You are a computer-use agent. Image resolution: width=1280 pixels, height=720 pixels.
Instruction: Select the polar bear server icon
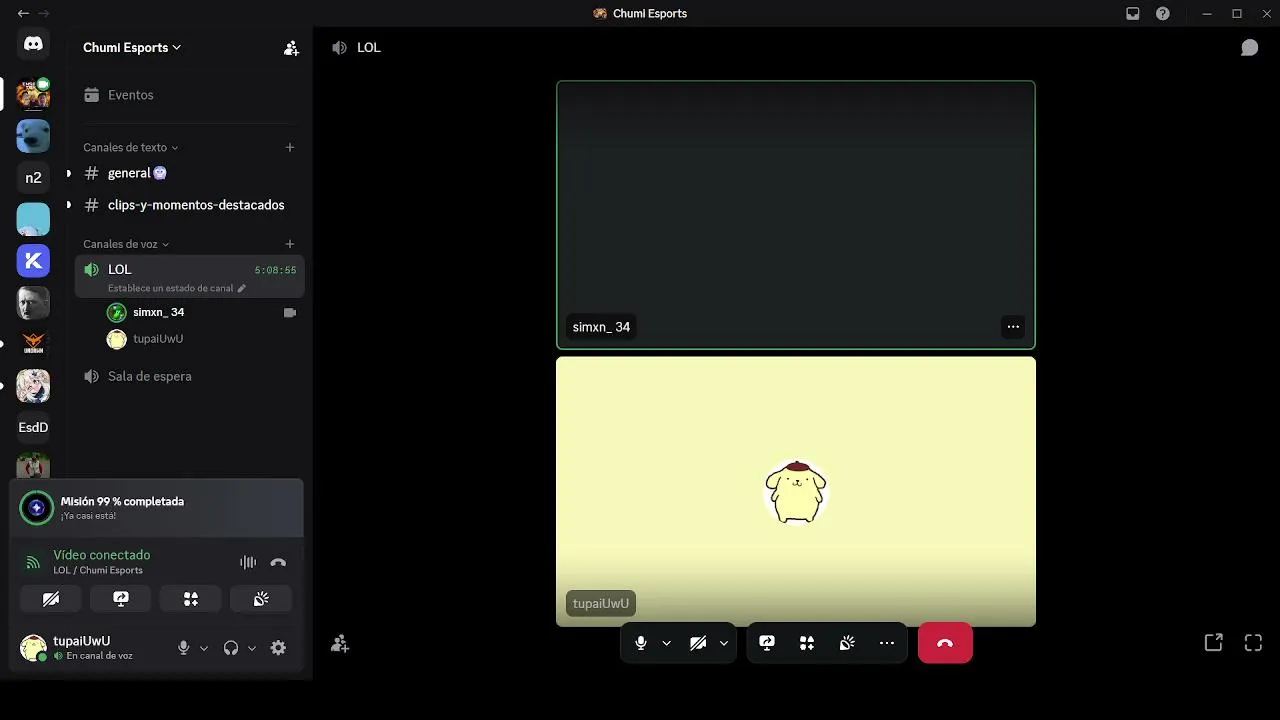[33, 135]
